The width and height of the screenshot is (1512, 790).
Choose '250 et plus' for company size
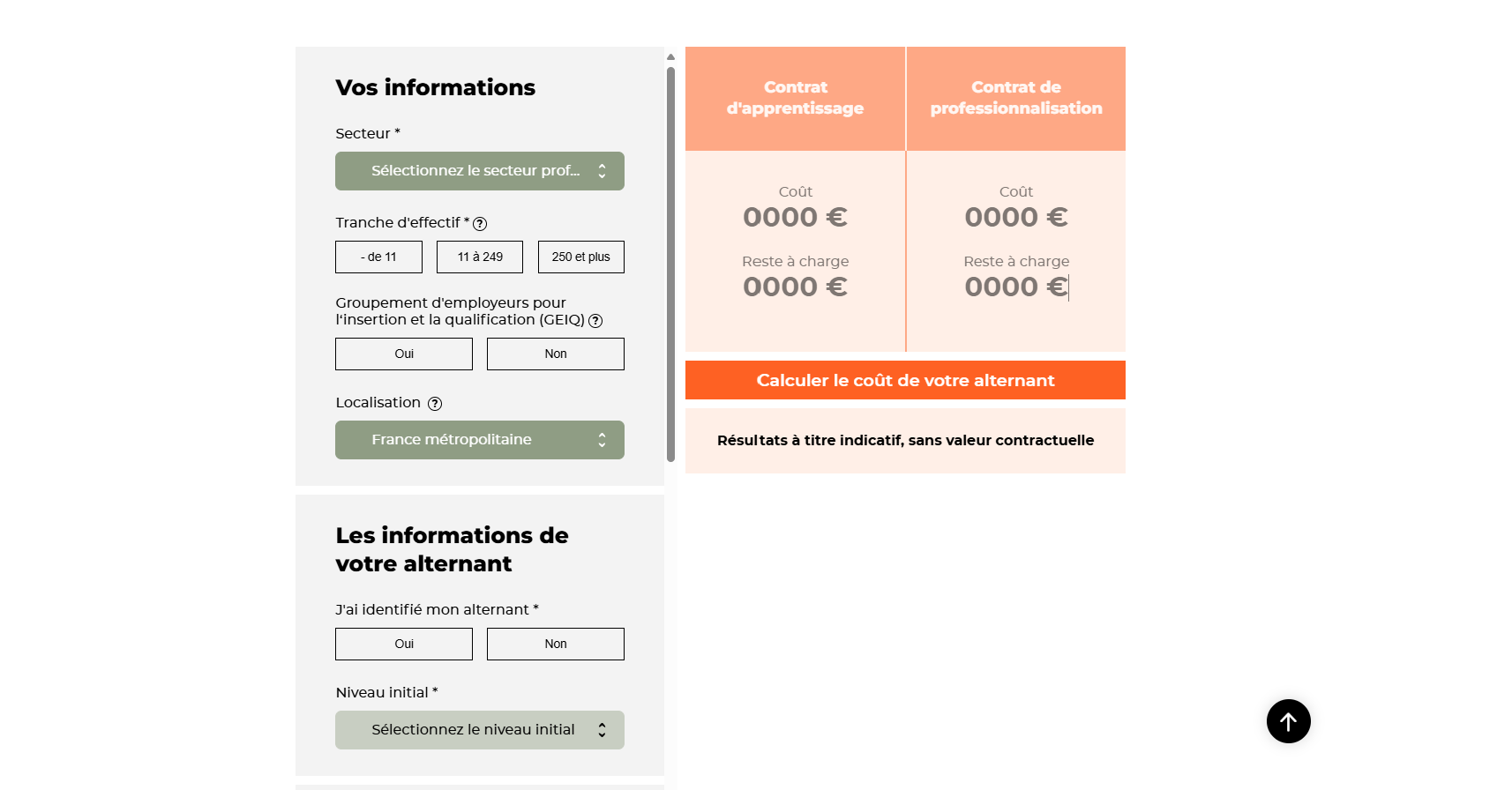tap(580, 257)
